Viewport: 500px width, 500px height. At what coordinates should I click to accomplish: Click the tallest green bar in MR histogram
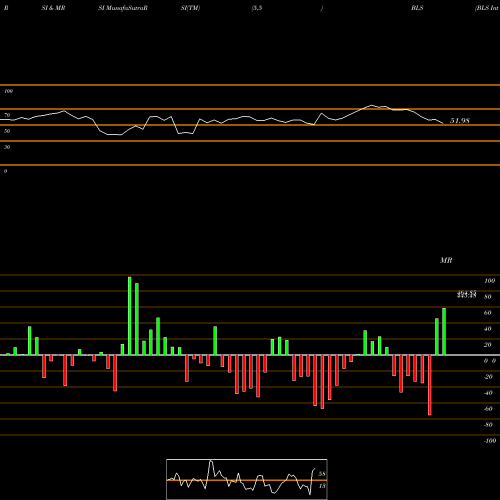click(x=130, y=316)
